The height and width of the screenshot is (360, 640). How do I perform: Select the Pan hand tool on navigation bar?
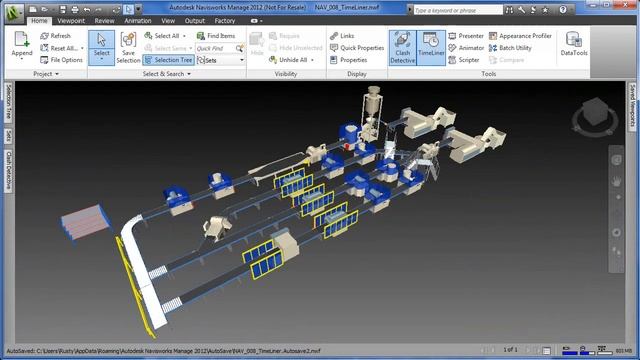tap(616, 181)
